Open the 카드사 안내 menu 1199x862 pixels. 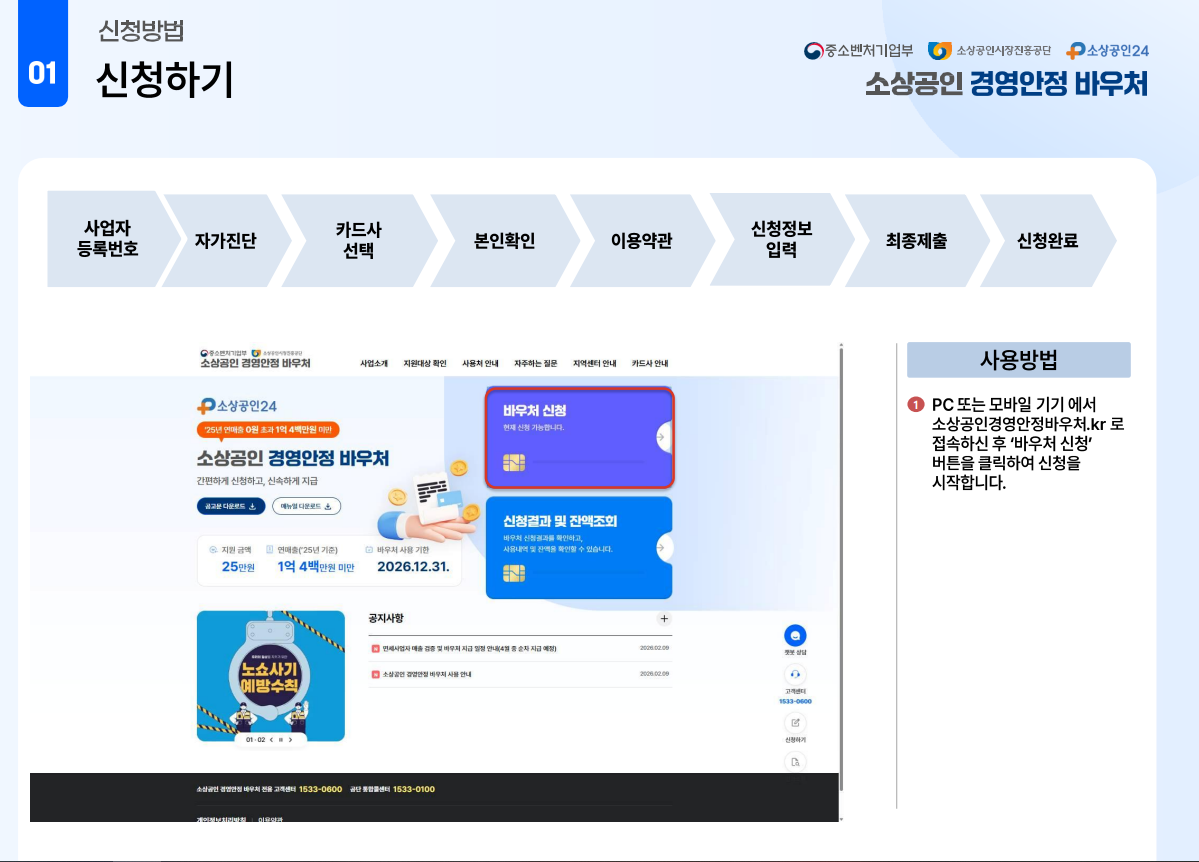[650, 363]
